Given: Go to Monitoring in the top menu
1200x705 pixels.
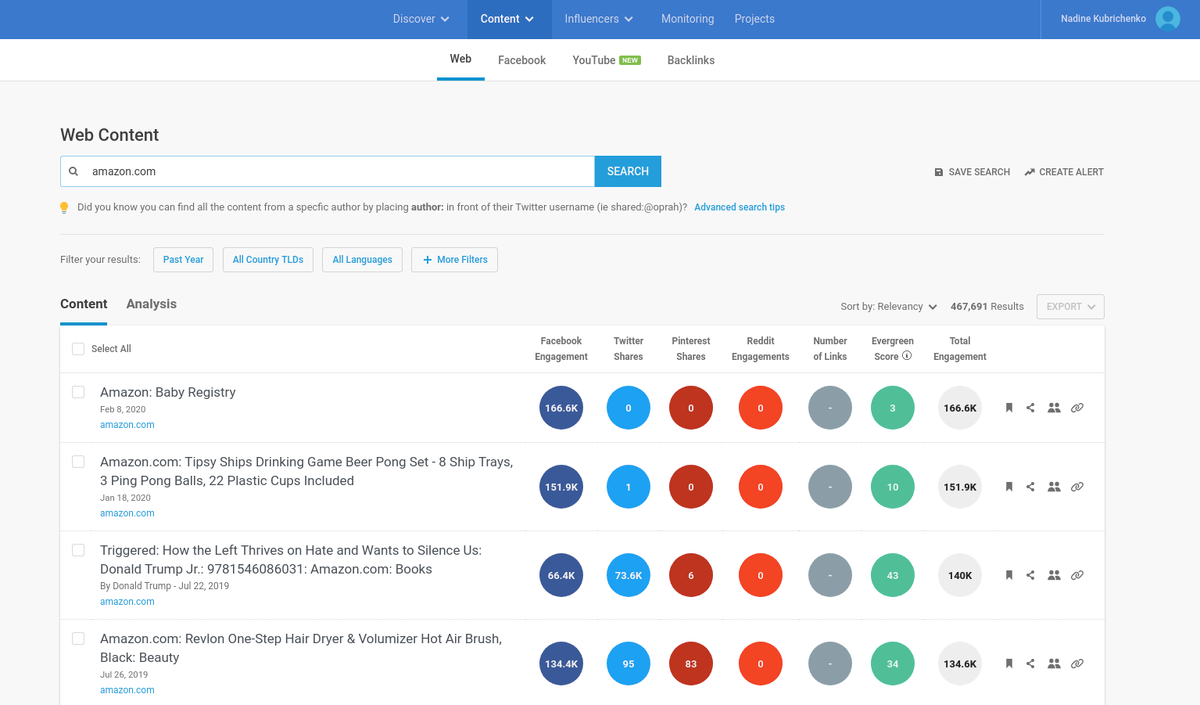Looking at the screenshot, I should pos(687,19).
